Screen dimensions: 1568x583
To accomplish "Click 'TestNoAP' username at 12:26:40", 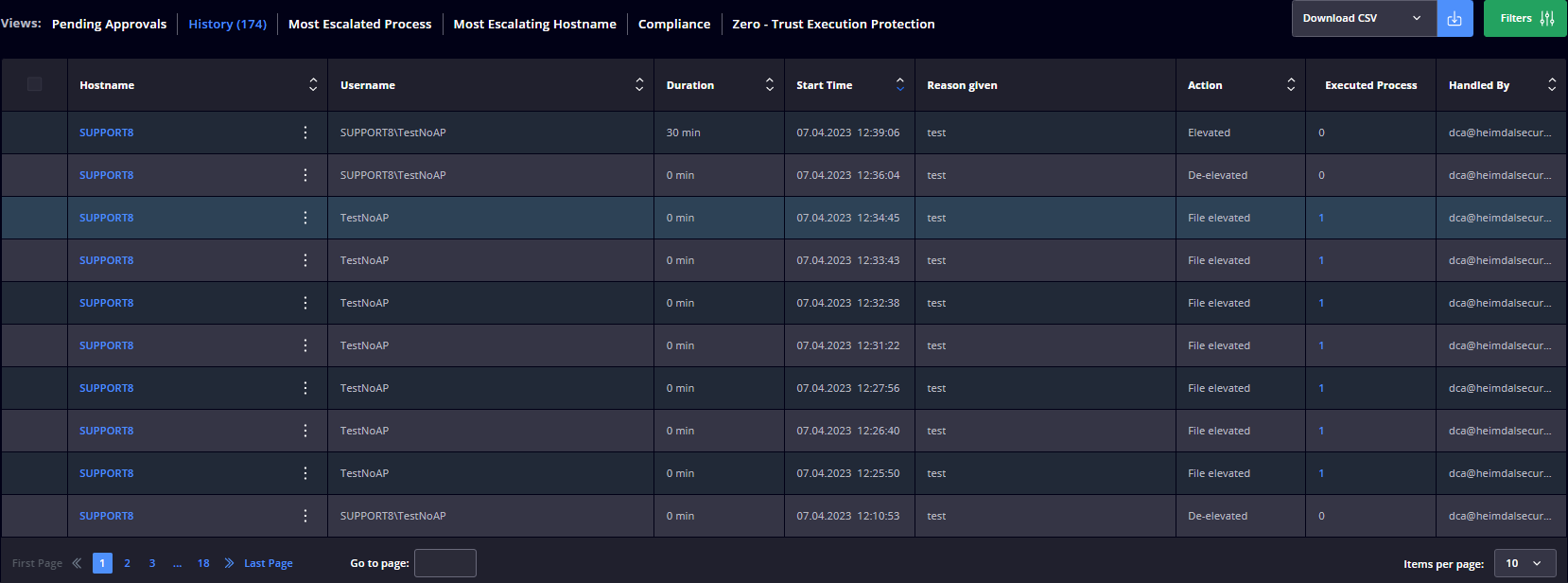I will (364, 431).
